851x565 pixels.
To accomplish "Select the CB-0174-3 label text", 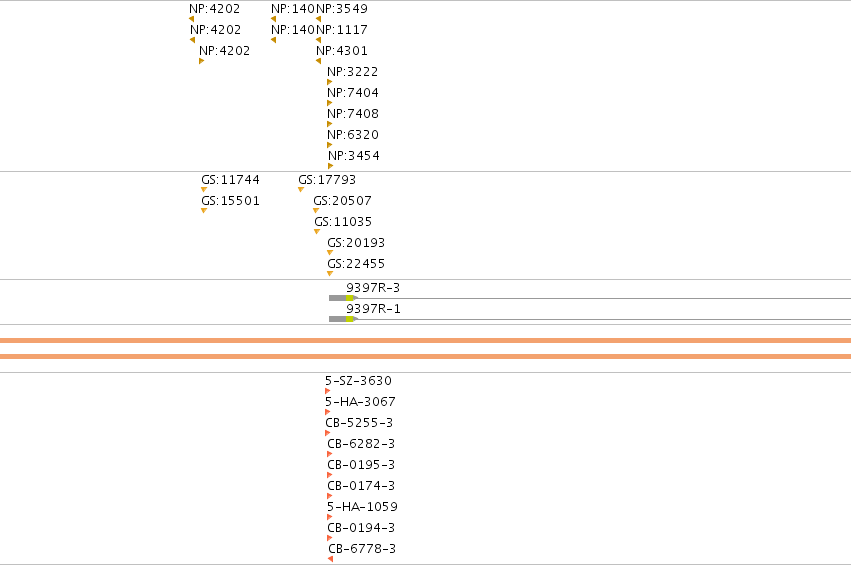I will (x=361, y=486).
